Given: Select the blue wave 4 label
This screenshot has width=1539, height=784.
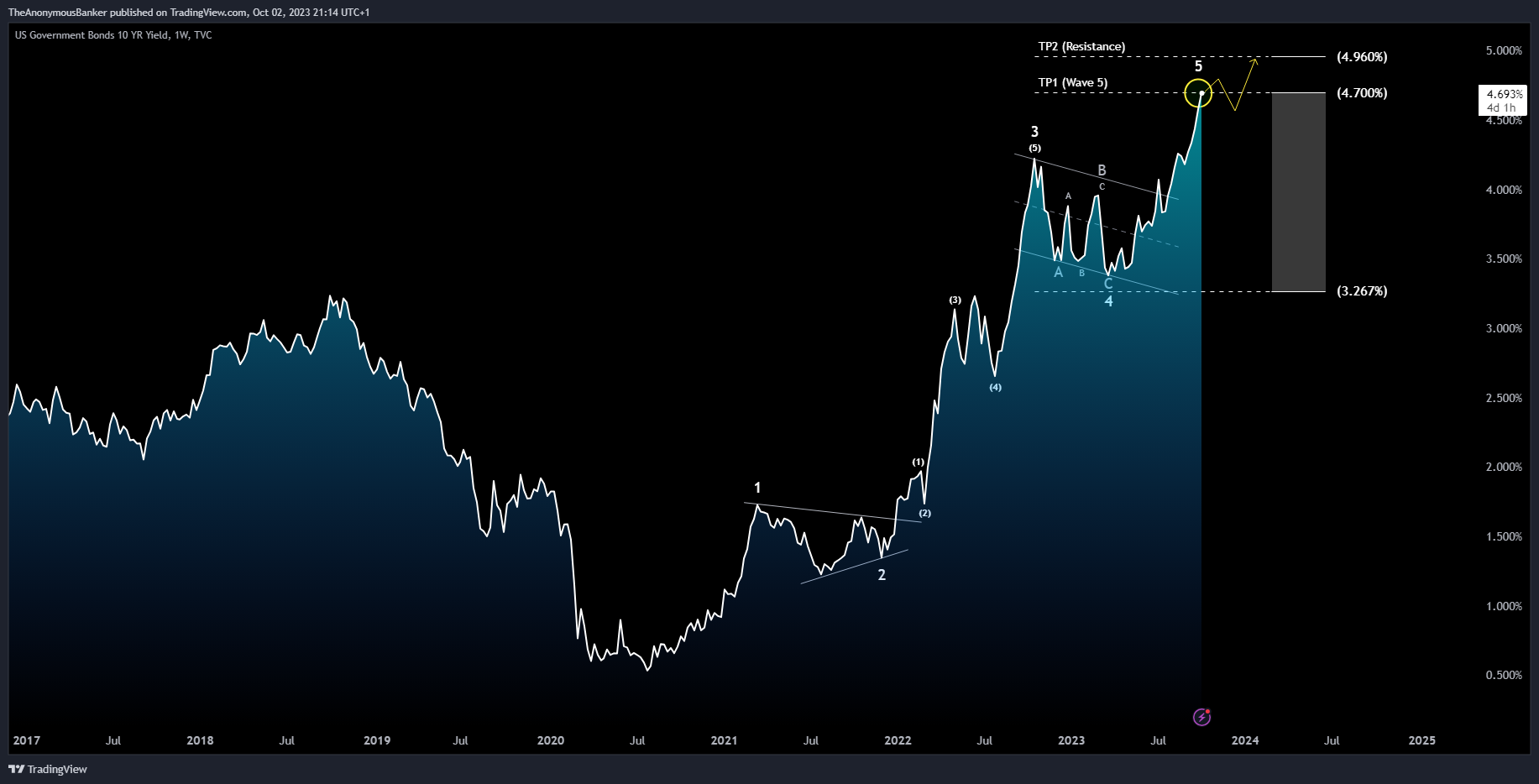Looking at the screenshot, I should (1108, 301).
